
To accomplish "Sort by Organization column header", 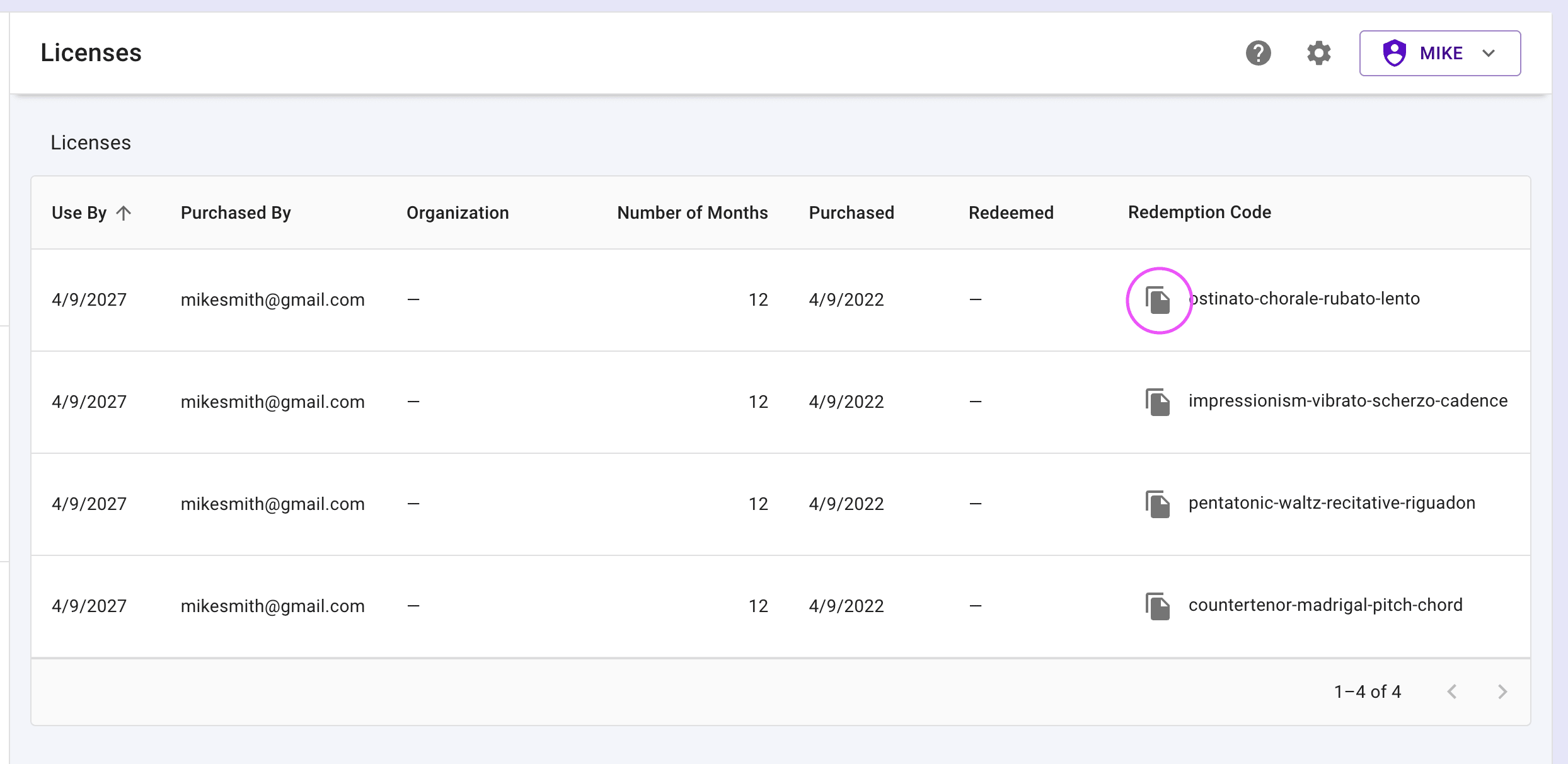I will point(458,213).
